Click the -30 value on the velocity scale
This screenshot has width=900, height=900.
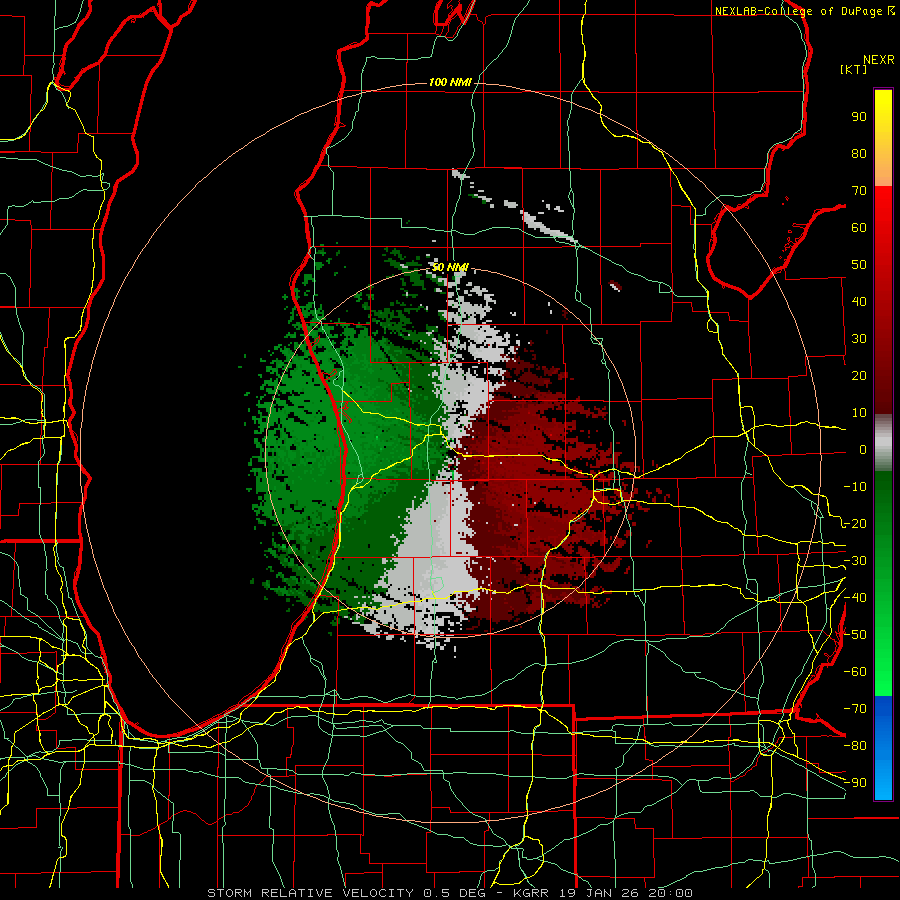[x=855, y=561]
